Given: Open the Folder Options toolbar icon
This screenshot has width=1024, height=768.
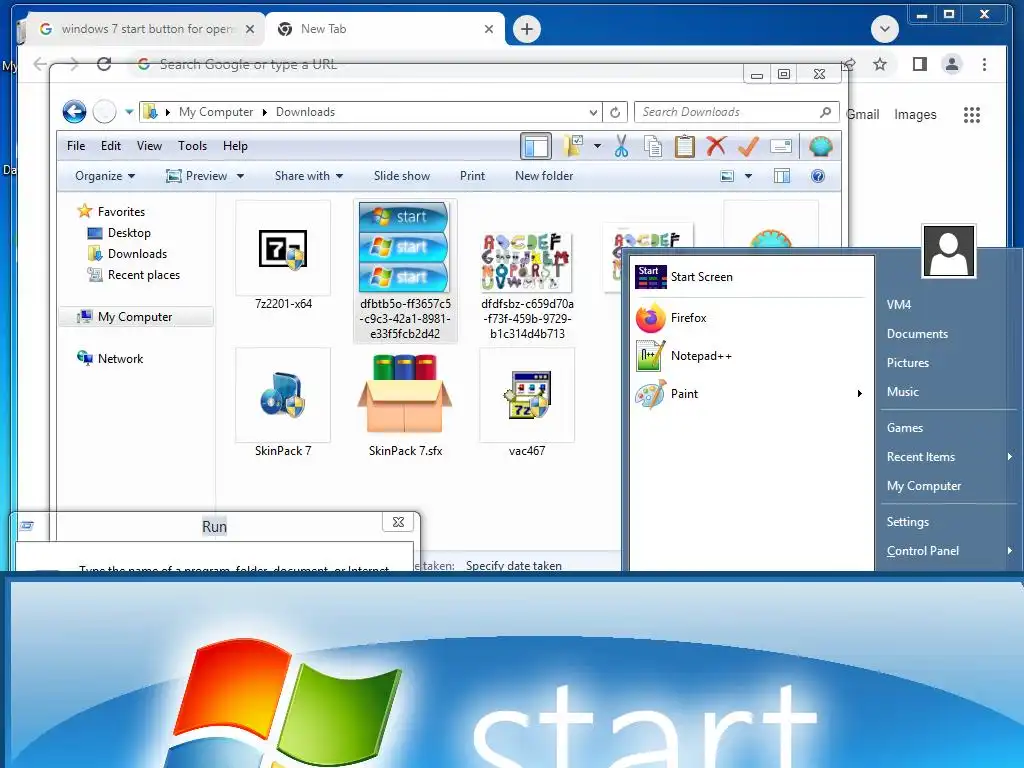Looking at the screenshot, I should click(x=573, y=146).
